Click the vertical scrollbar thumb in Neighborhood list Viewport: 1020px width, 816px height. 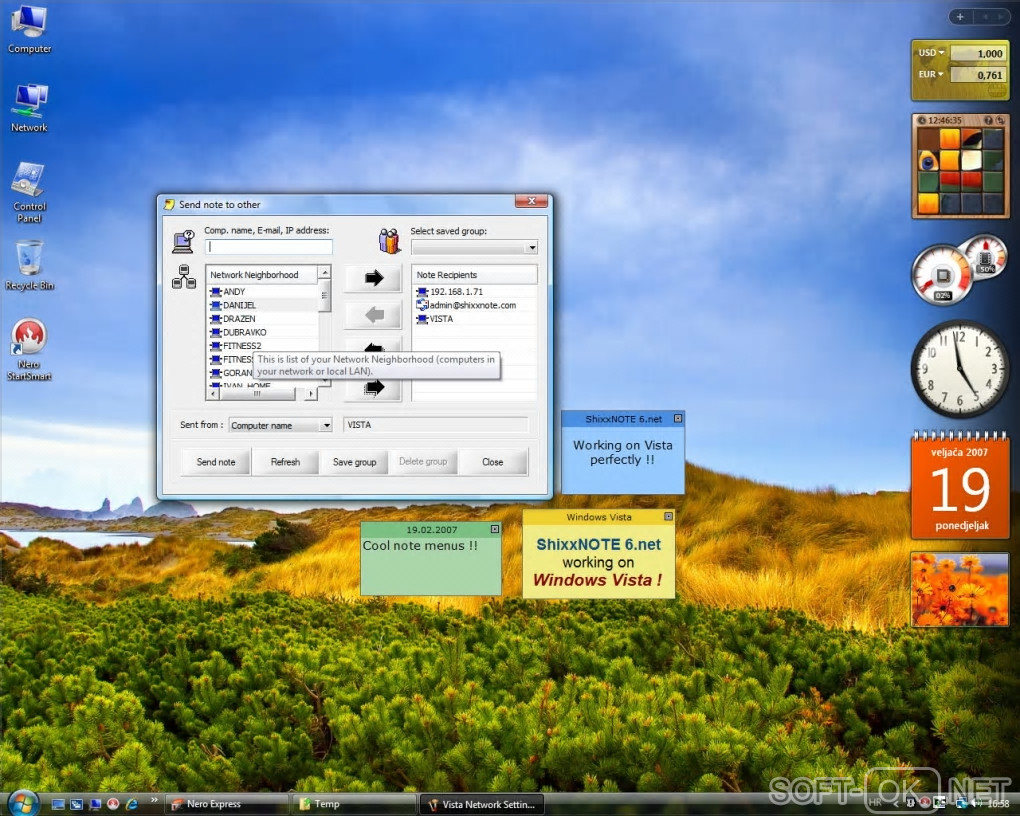coord(325,295)
